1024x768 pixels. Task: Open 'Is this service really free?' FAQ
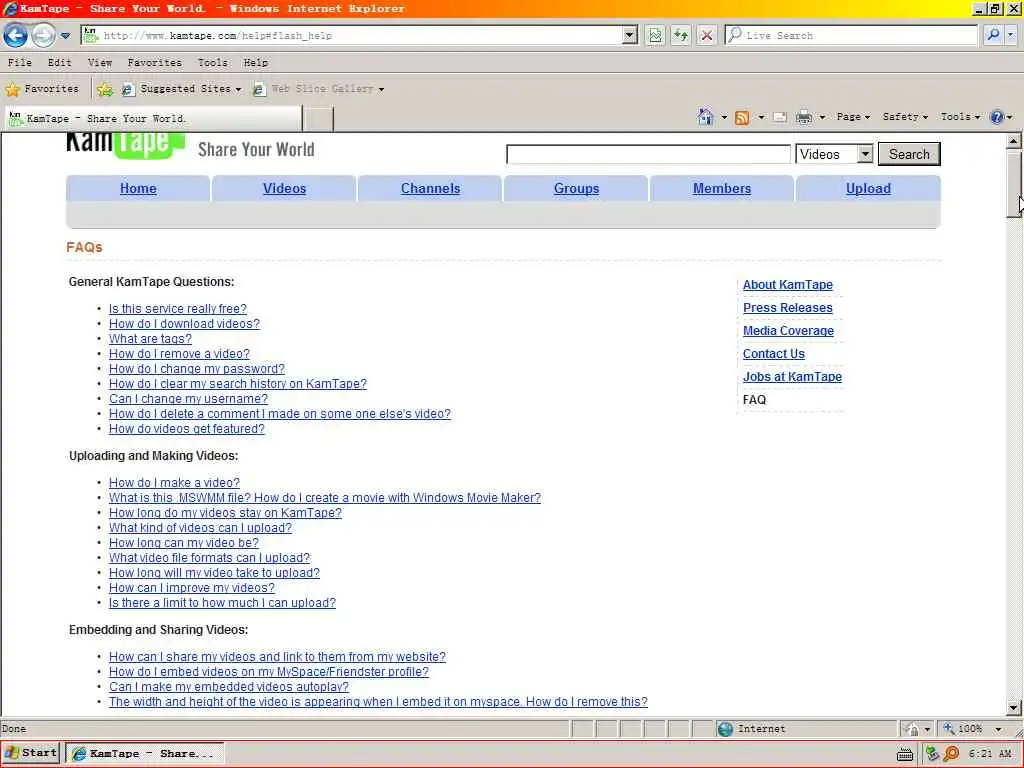pos(178,309)
